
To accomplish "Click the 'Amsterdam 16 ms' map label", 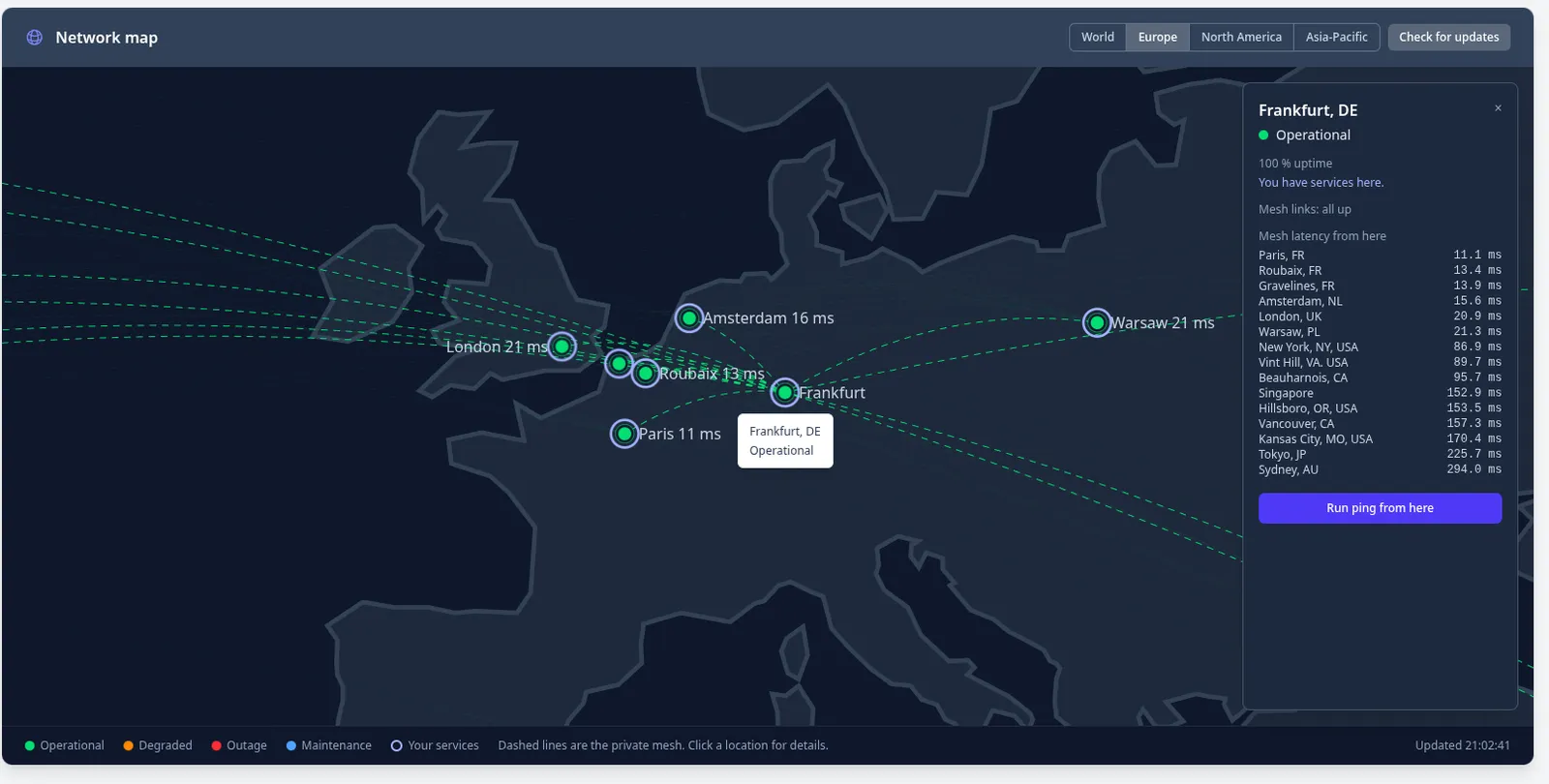I will pos(768,317).
